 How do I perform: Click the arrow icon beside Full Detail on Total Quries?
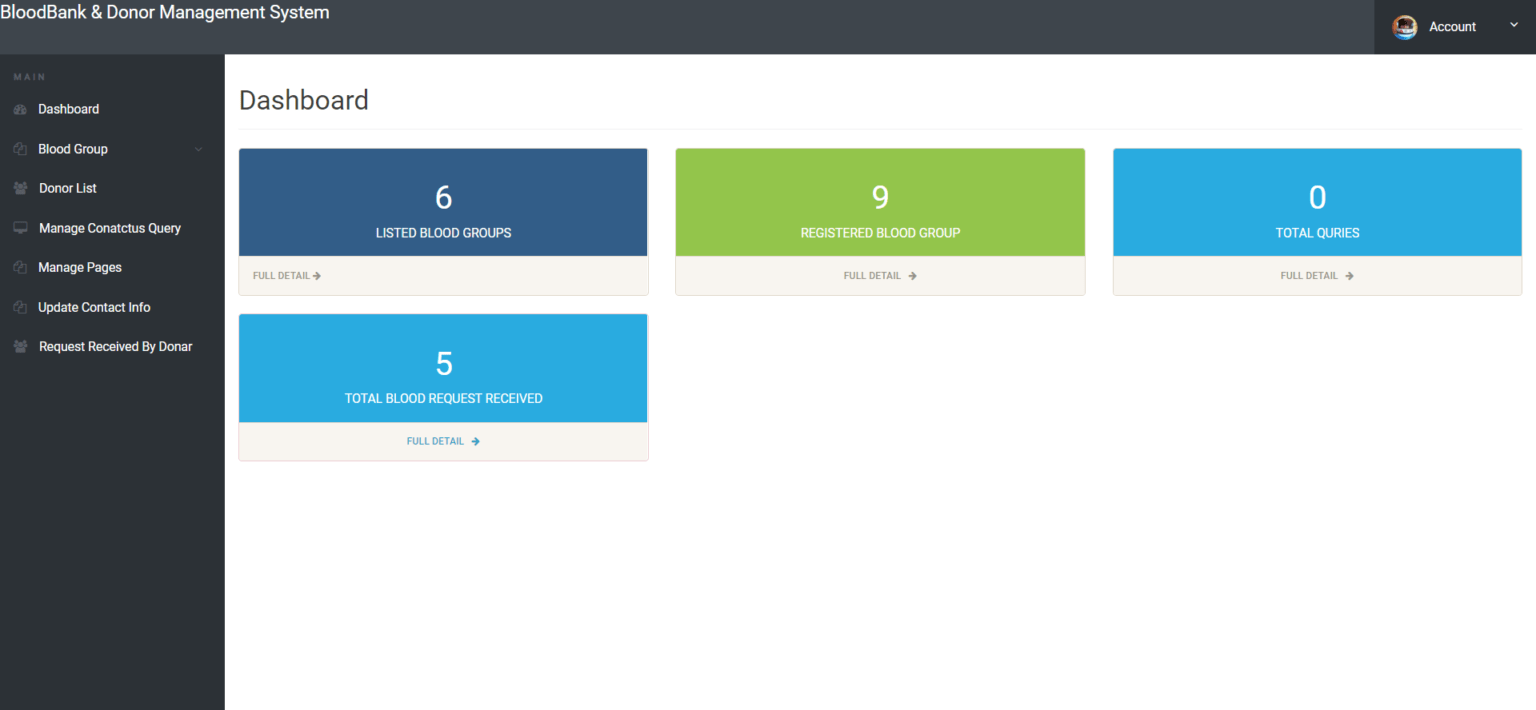point(1349,275)
